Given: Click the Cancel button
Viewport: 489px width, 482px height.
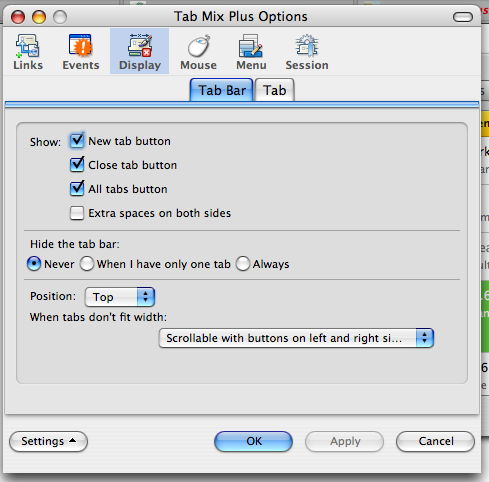Looking at the screenshot, I should (x=435, y=441).
